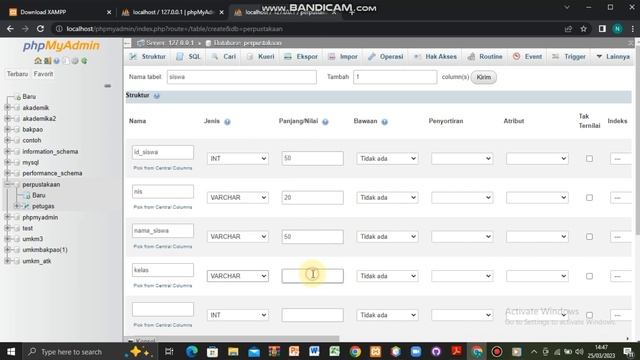Open Jenis dropdown for nis row
Viewport: 640px width, 360px height.
coord(238,198)
